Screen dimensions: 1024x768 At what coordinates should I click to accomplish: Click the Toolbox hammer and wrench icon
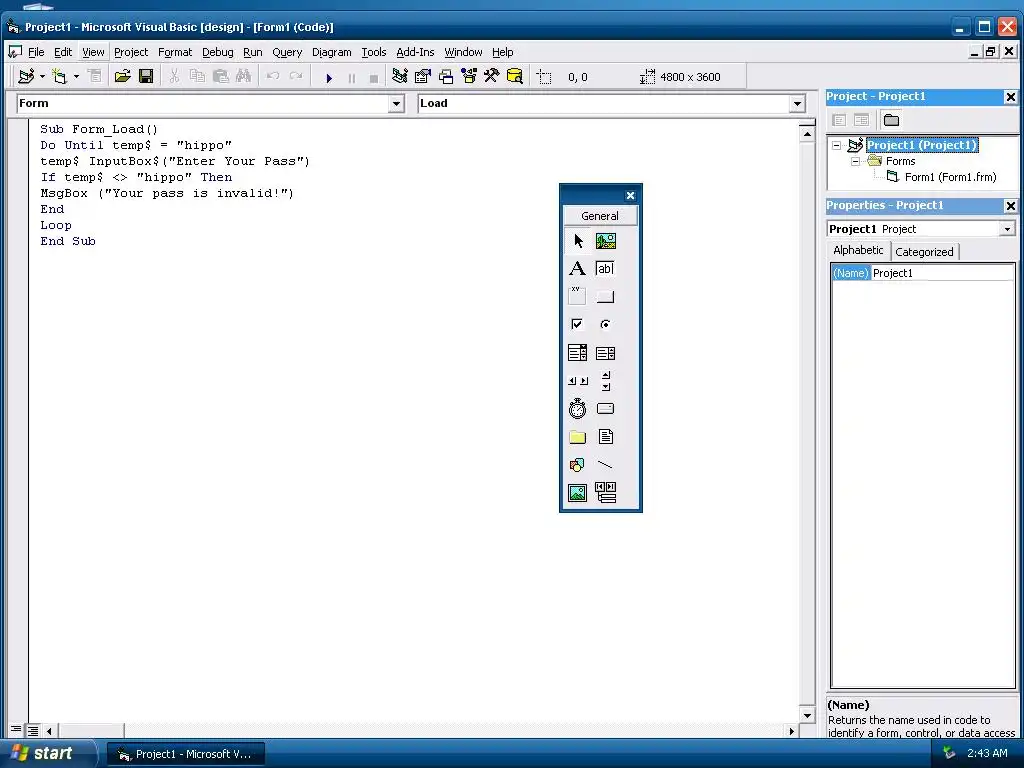point(491,76)
